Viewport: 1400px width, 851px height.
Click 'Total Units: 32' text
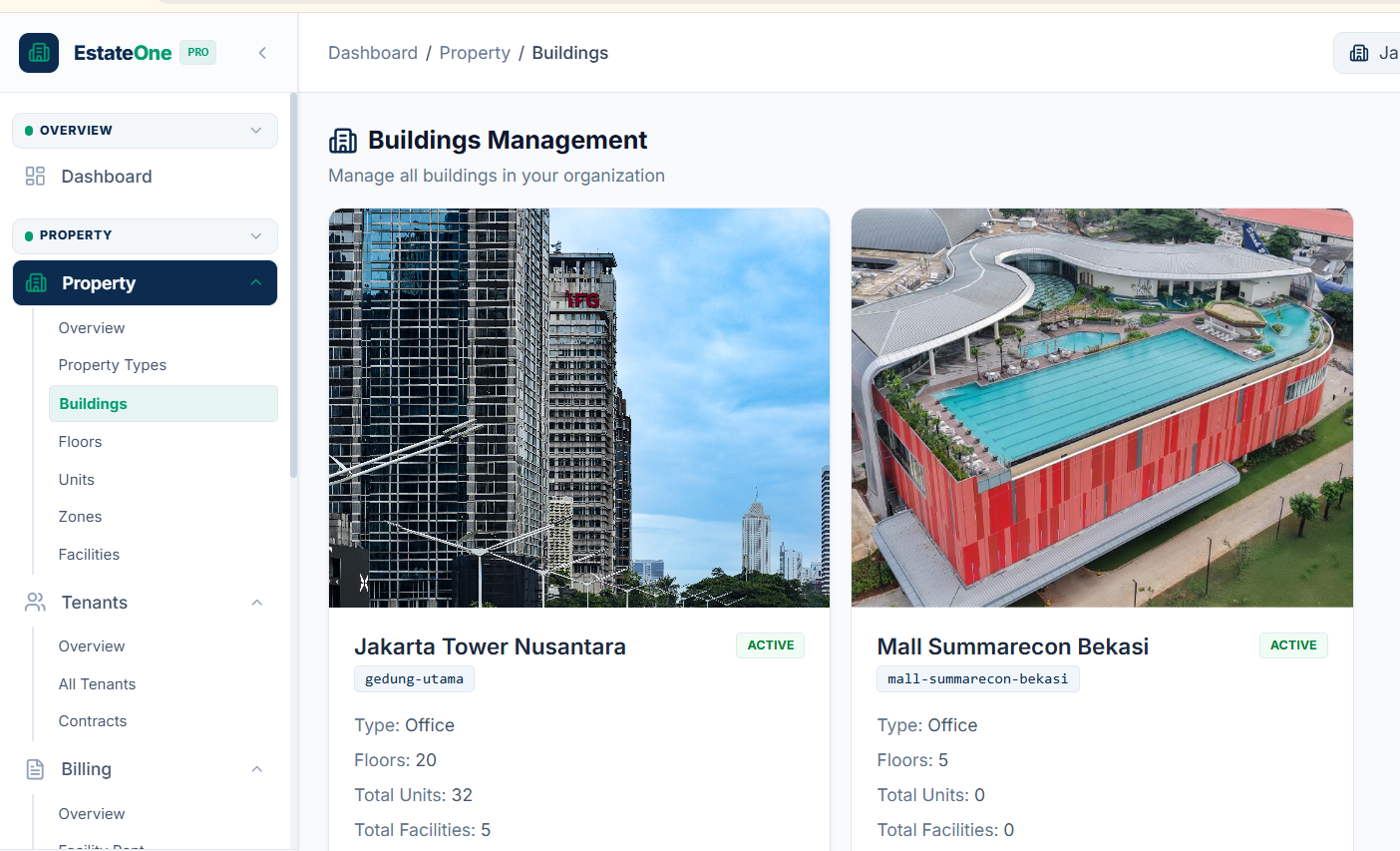413,795
